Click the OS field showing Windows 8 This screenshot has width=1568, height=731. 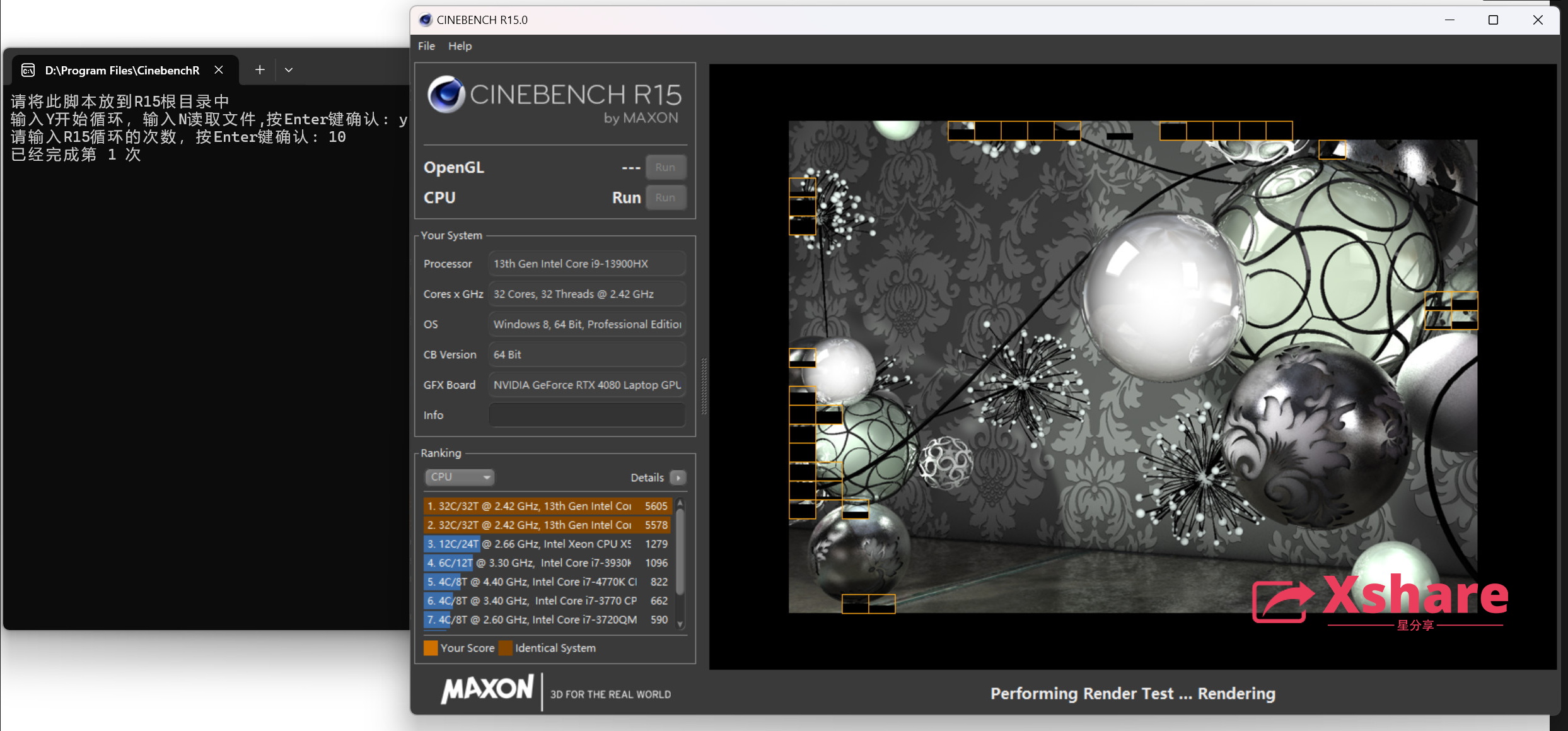587,324
